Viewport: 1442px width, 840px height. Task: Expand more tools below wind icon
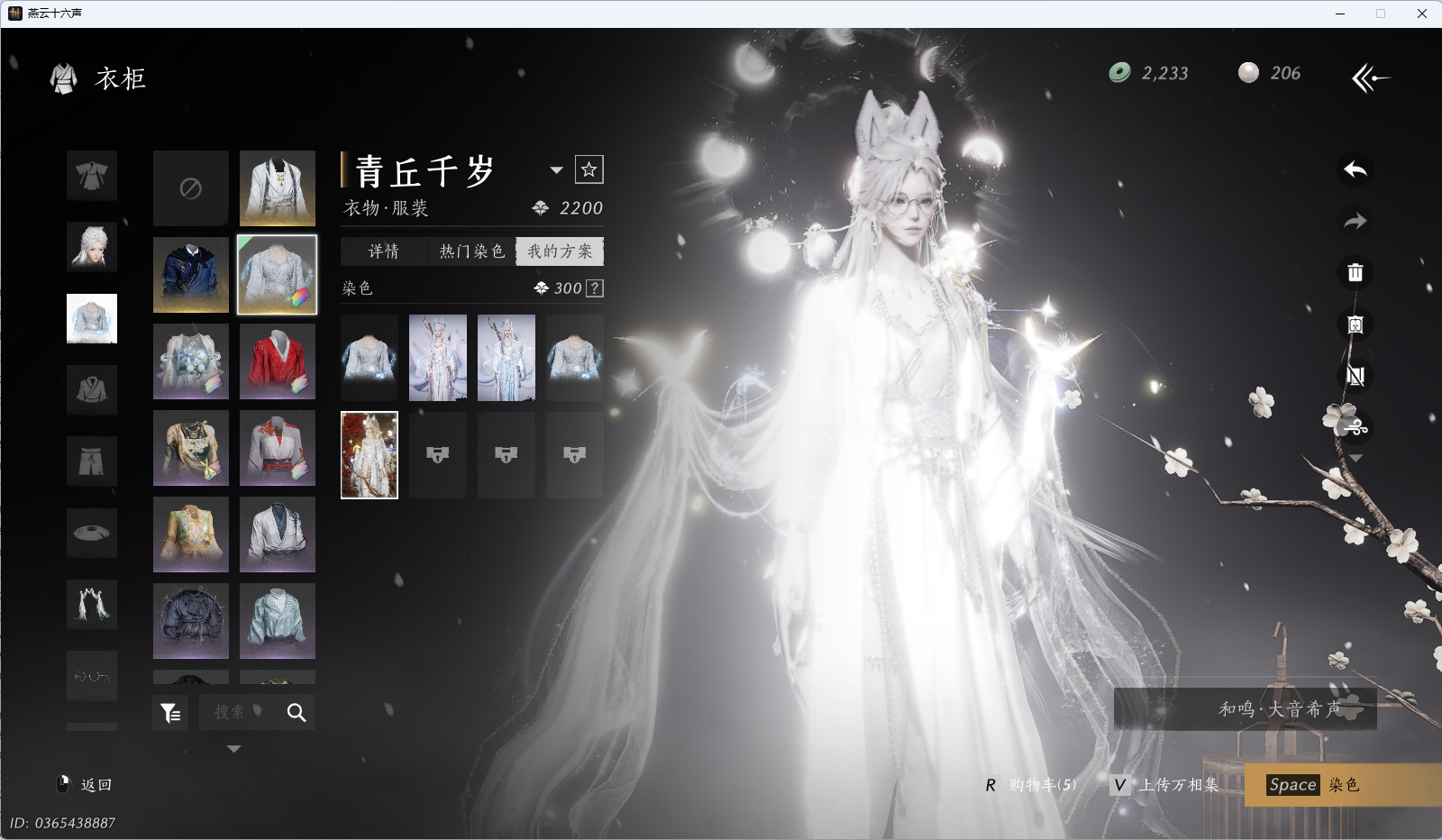pos(1355,459)
